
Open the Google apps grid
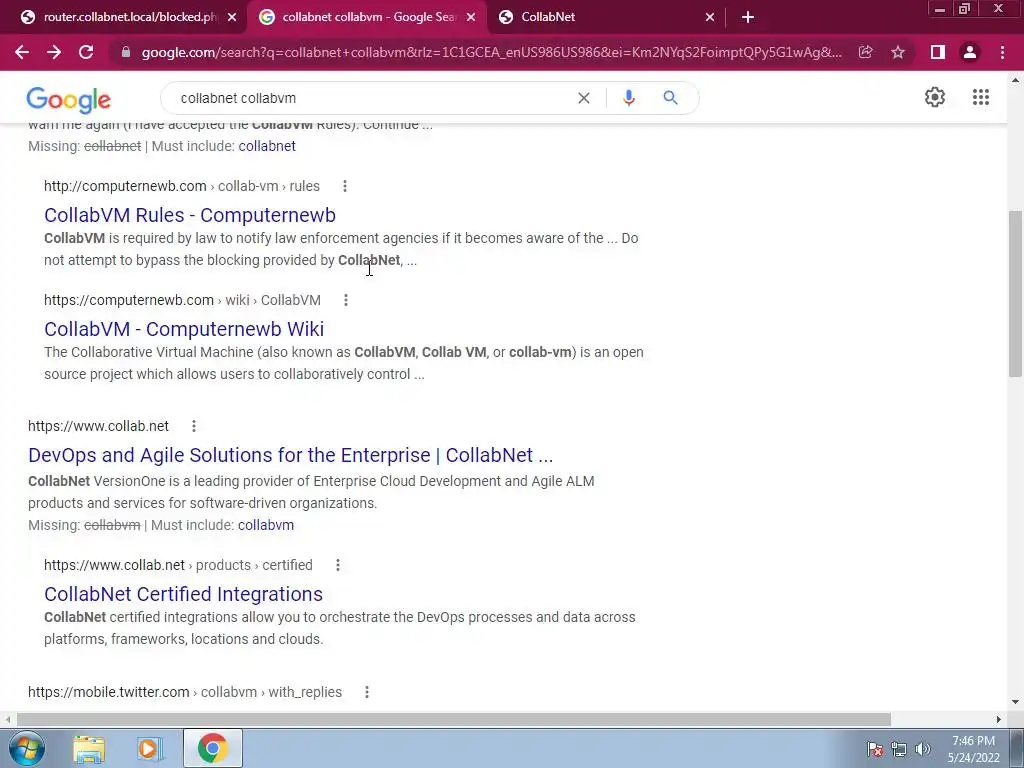tap(981, 97)
